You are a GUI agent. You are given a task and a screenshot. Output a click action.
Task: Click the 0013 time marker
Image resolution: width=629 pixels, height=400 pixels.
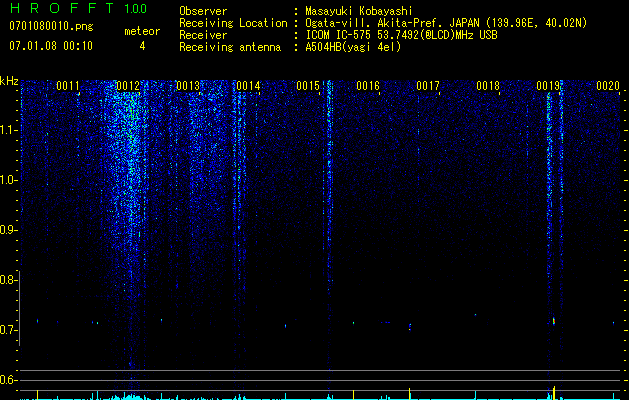(x=188, y=86)
